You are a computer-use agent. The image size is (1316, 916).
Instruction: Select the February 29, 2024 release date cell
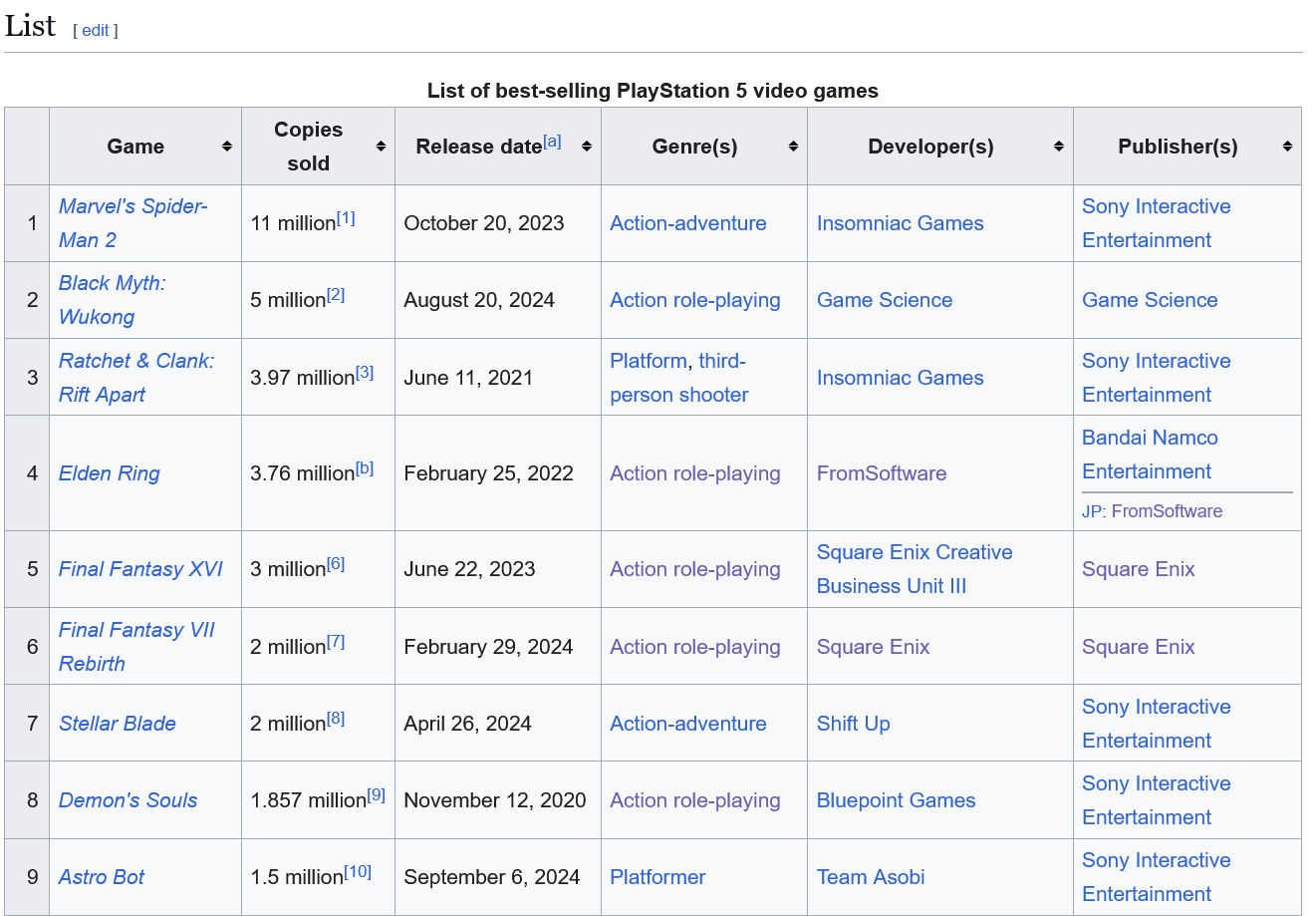498,647
